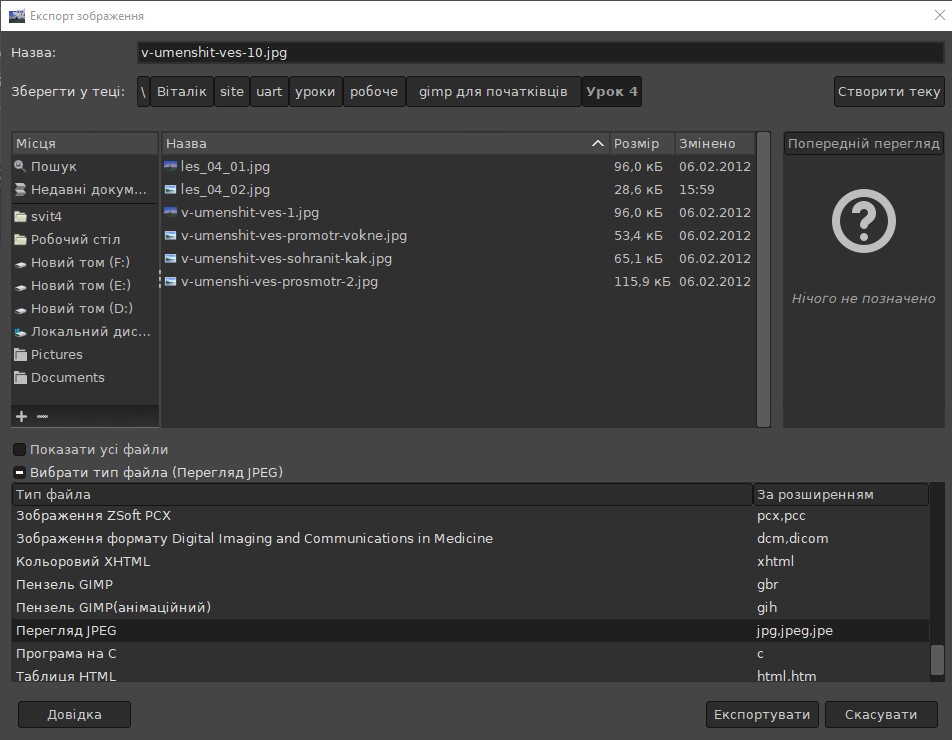This screenshot has width=952, height=740.
Task: Click the Довідка help button
Action: [x=75, y=715]
